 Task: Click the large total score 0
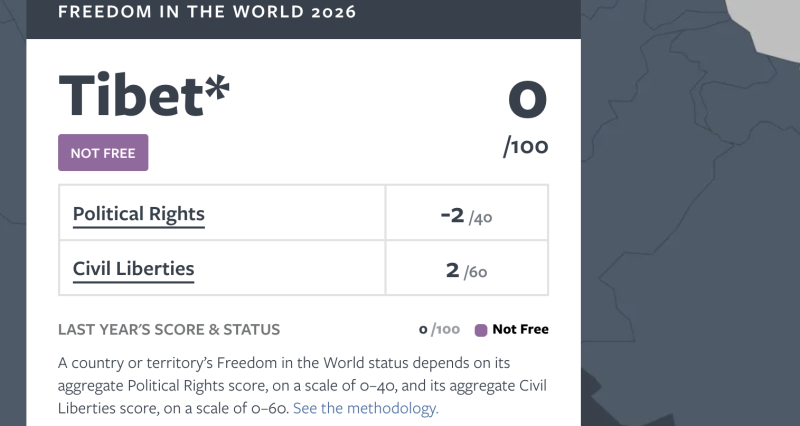[527, 99]
